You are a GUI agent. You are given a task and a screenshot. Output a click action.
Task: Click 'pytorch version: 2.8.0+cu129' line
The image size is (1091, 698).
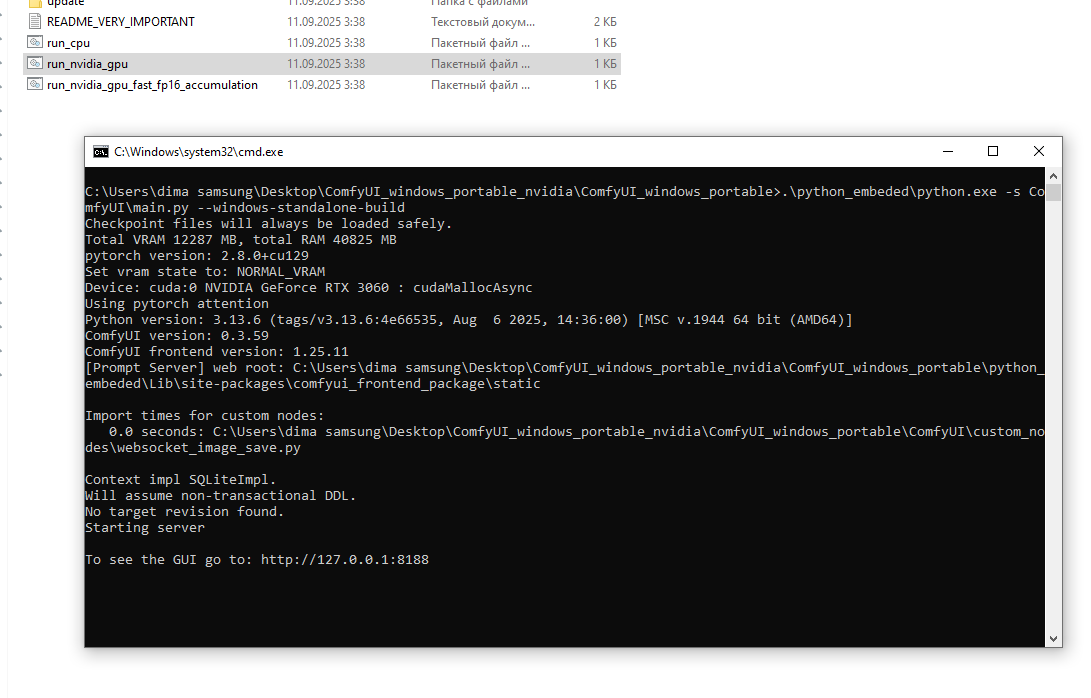tap(197, 255)
